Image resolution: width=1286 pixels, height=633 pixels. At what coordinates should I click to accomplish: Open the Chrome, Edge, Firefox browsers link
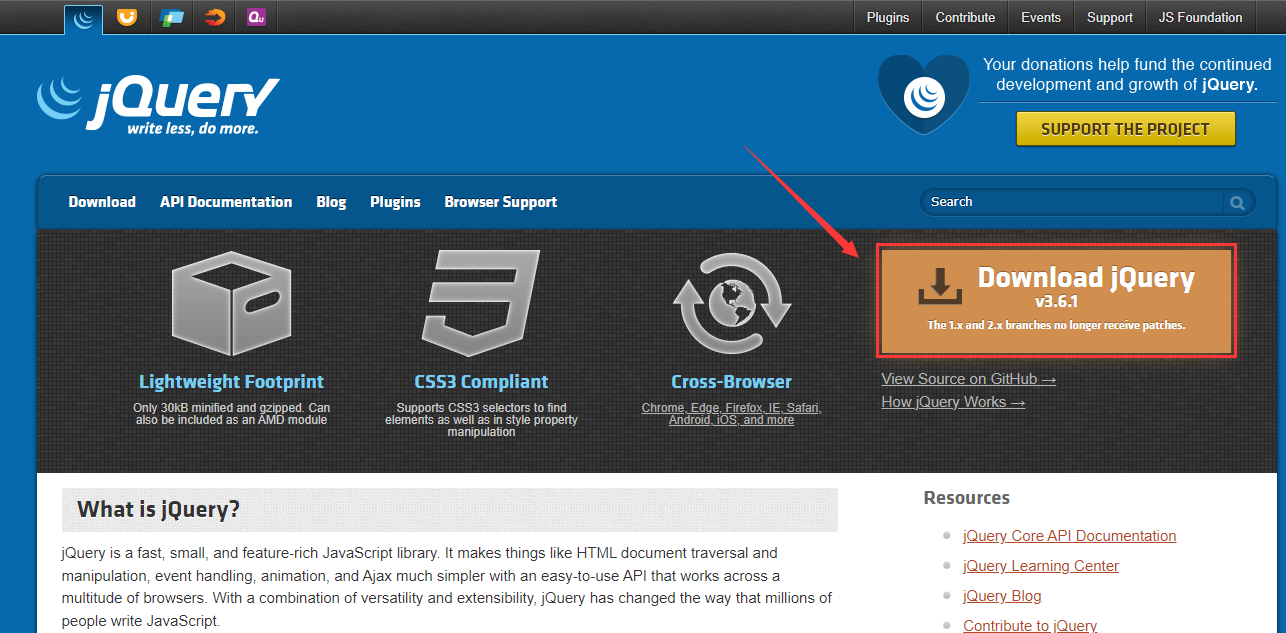[731, 414]
